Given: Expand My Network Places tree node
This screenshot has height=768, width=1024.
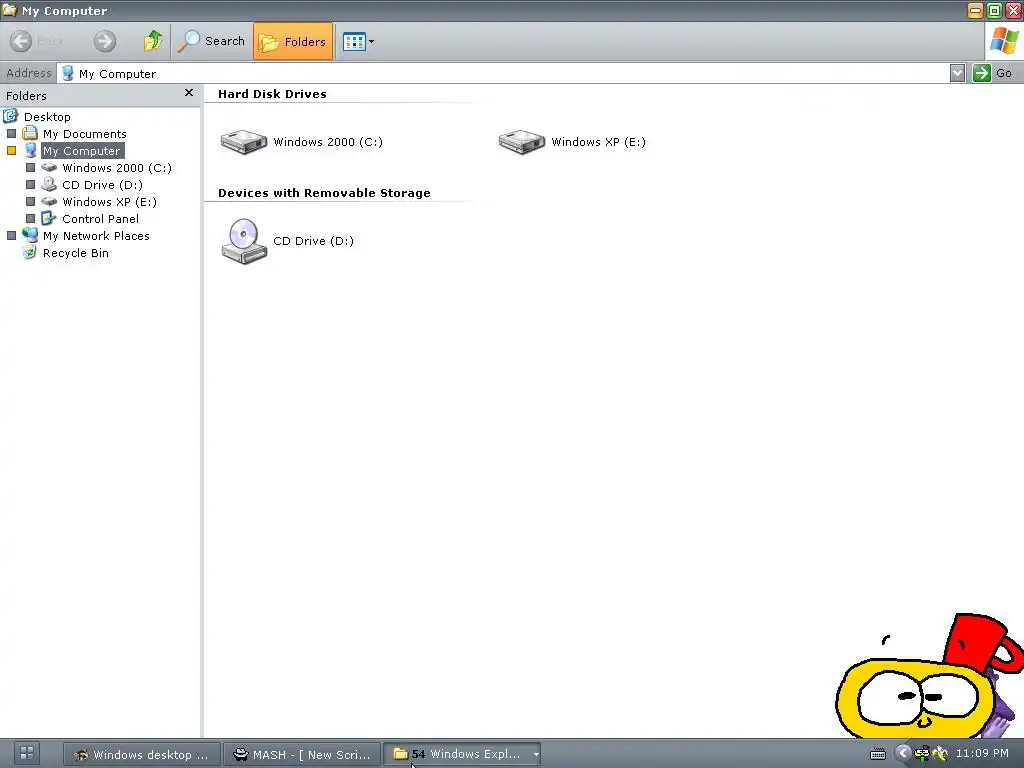Looking at the screenshot, I should (x=11, y=236).
